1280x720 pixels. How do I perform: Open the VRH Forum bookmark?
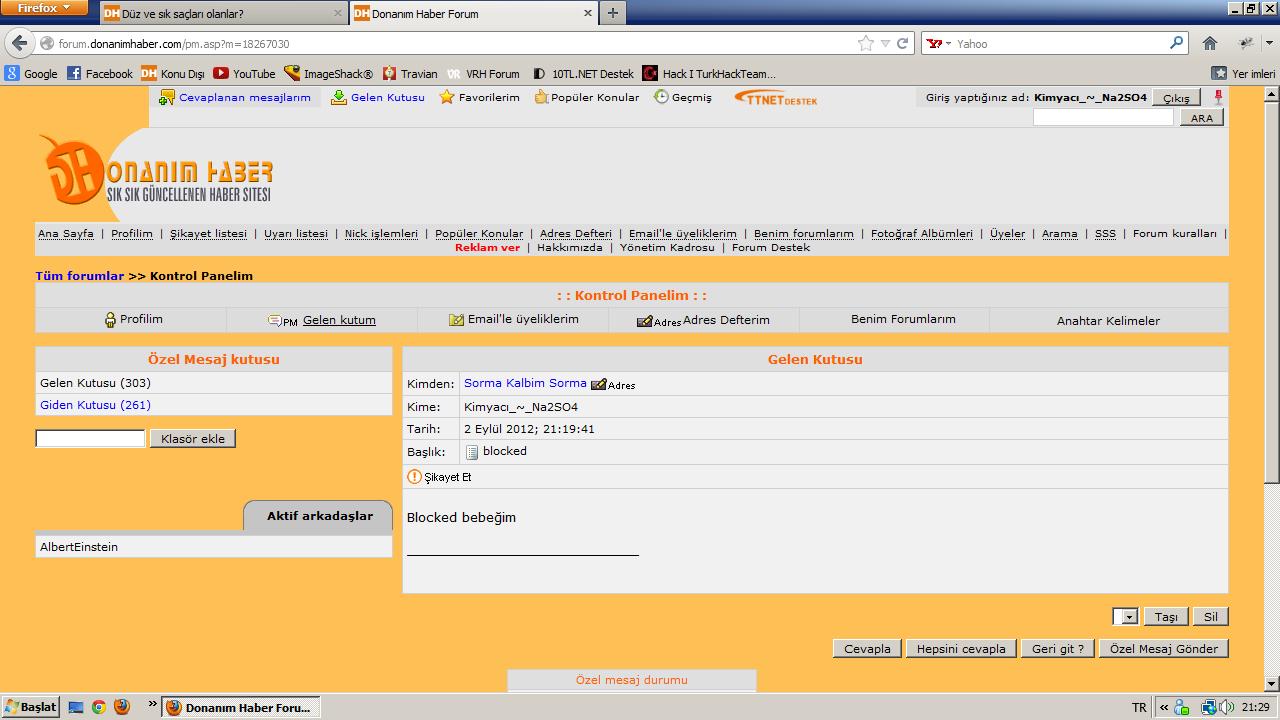[x=483, y=73]
